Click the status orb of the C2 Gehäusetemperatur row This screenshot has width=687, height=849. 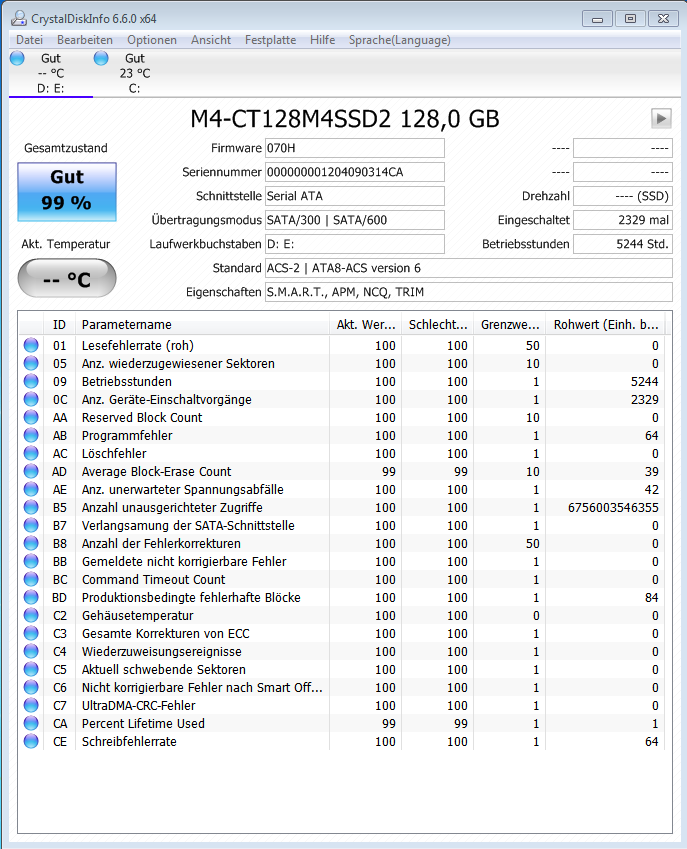pyautogui.click(x=31, y=616)
